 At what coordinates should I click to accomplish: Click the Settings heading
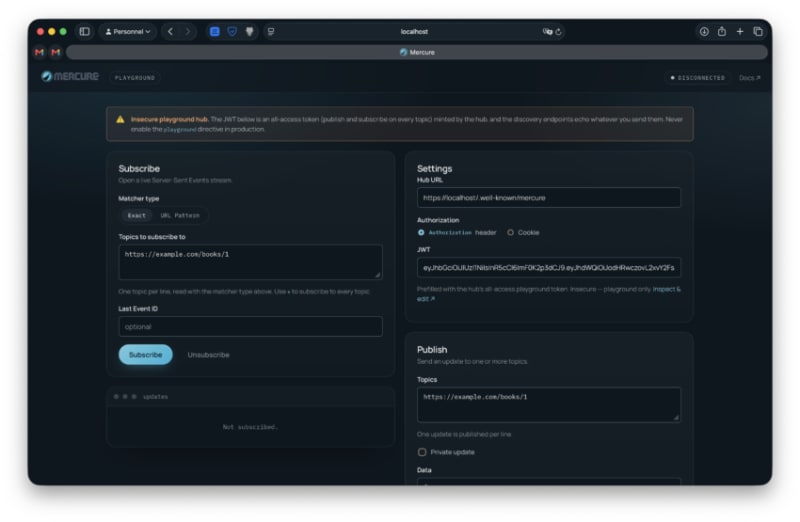tap(434, 168)
